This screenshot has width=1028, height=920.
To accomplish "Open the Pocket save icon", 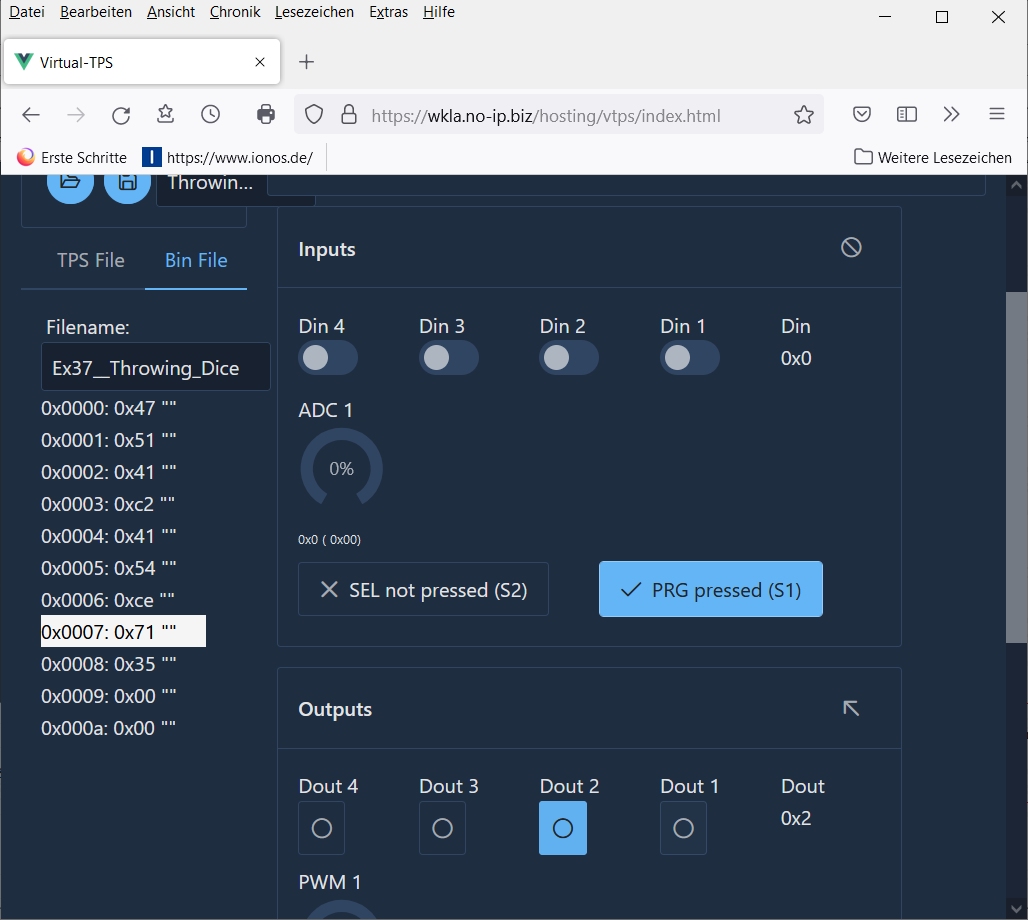I will tap(861, 115).
